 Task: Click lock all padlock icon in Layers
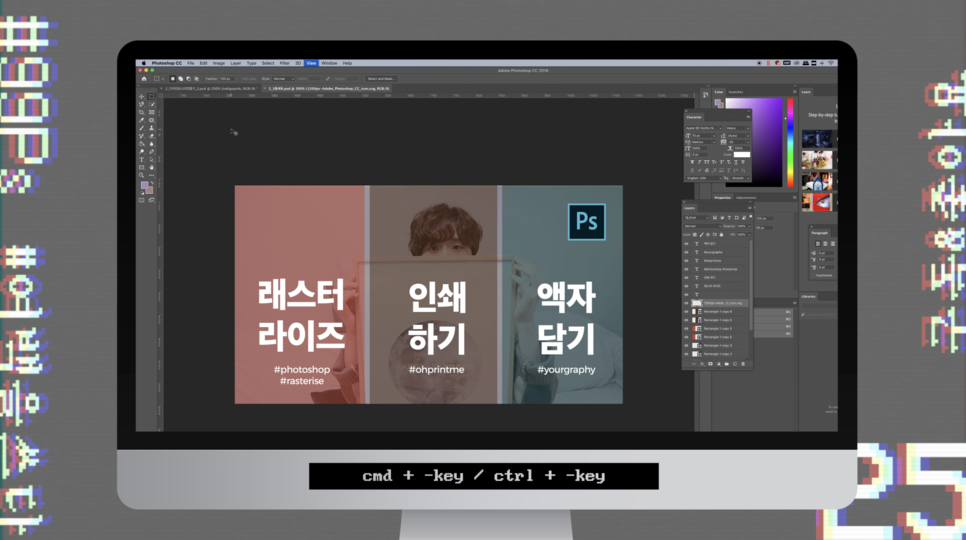click(x=721, y=235)
